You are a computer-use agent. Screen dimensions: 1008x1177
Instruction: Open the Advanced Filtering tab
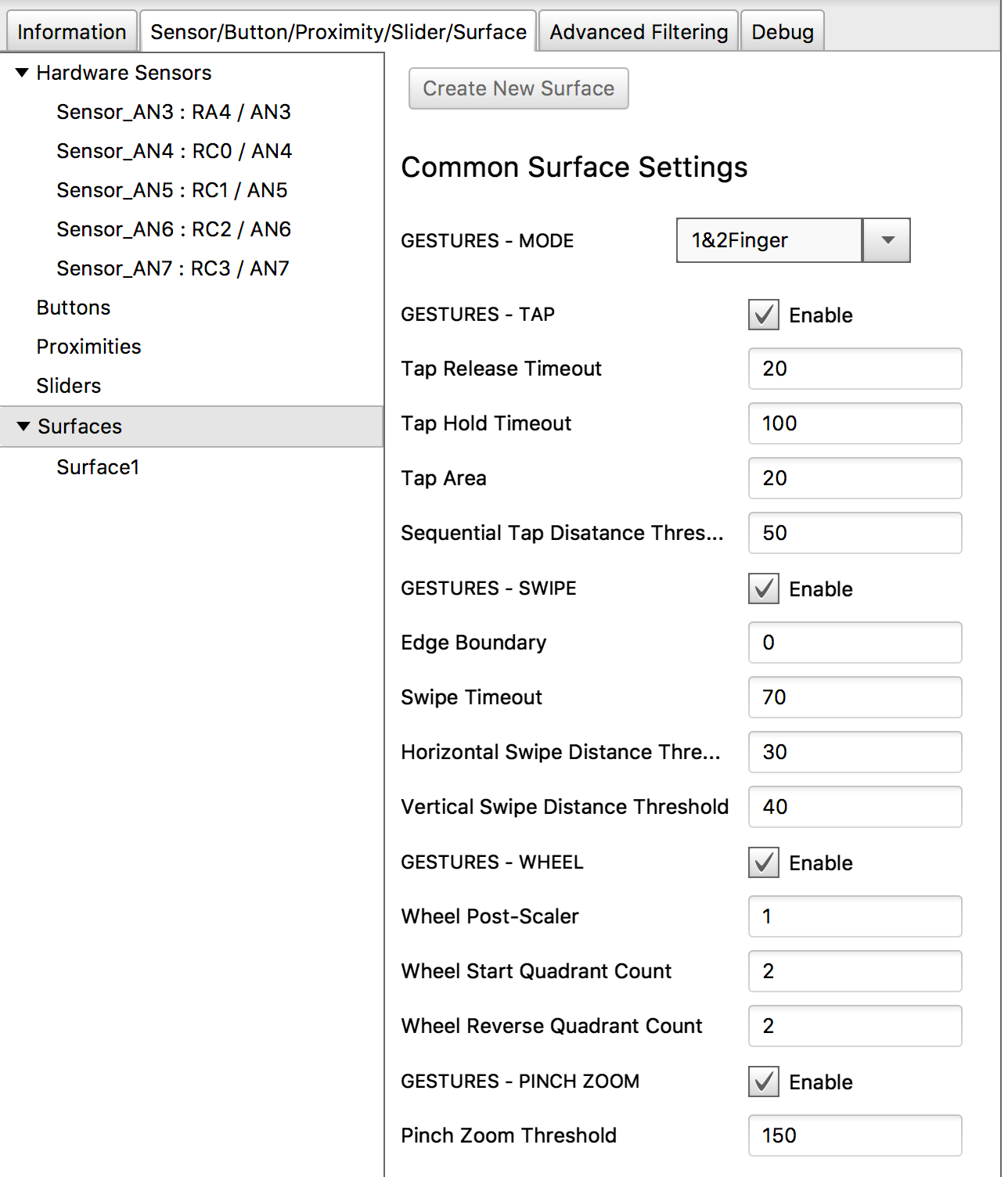(x=638, y=32)
